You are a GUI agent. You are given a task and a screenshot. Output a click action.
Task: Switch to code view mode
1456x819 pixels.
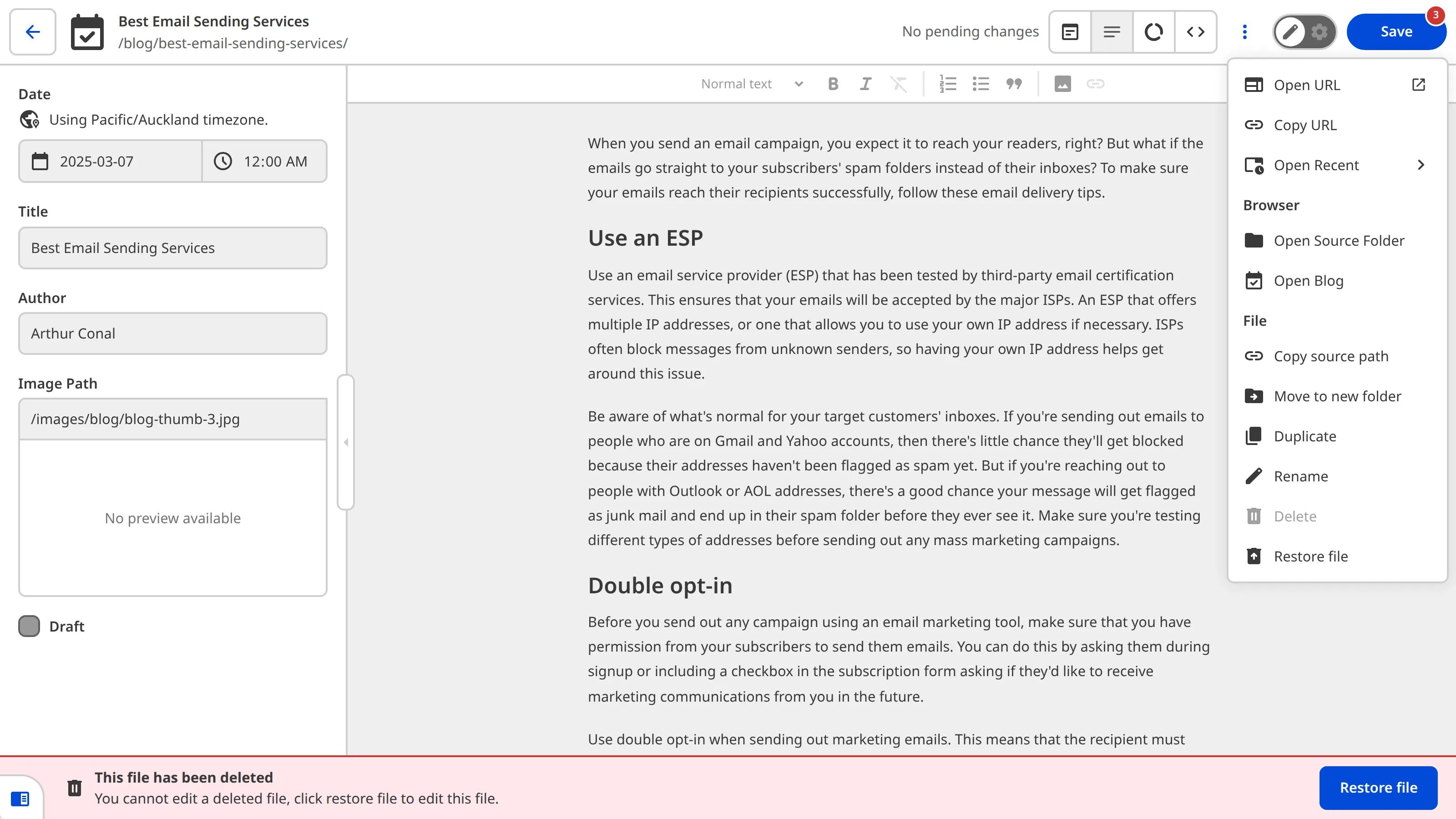(x=1195, y=32)
